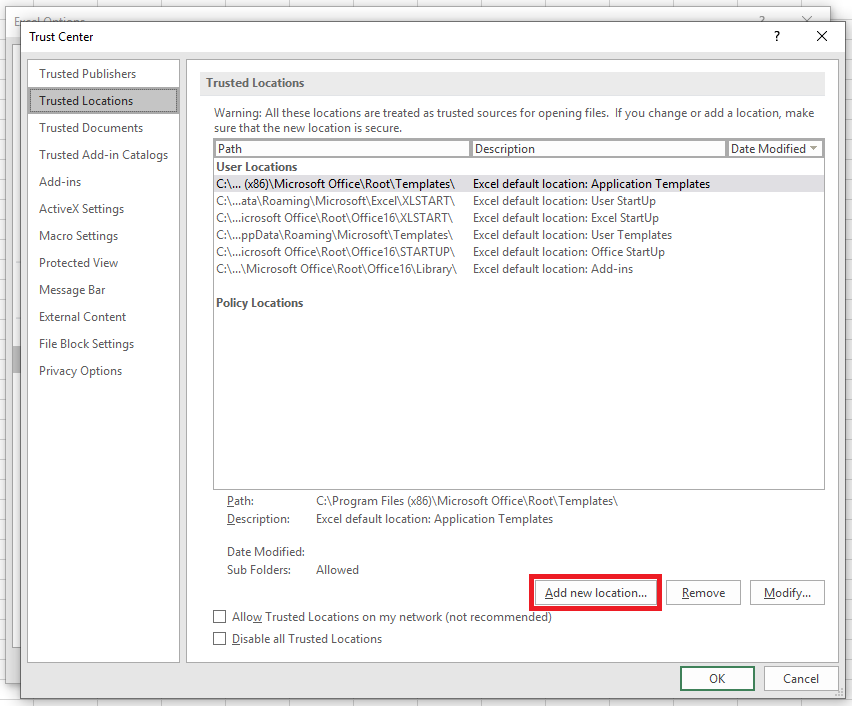Select the Roaming Microsoft Templates row
852x706 pixels.
tap(519, 235)
